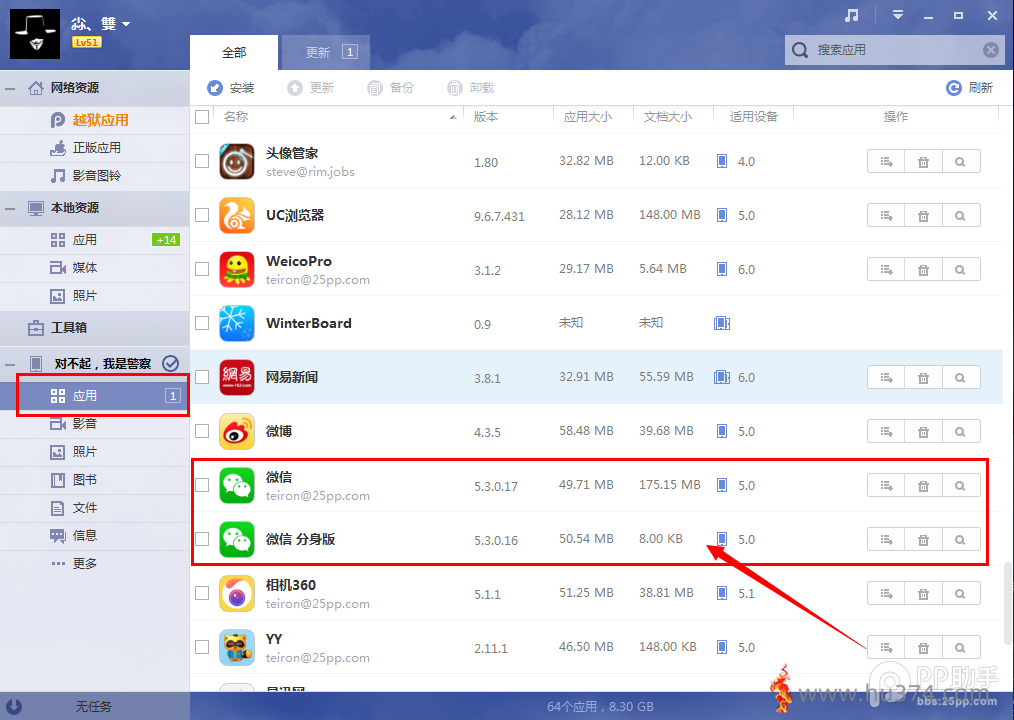Open the user profile dropdown arrow

(126, 24)
